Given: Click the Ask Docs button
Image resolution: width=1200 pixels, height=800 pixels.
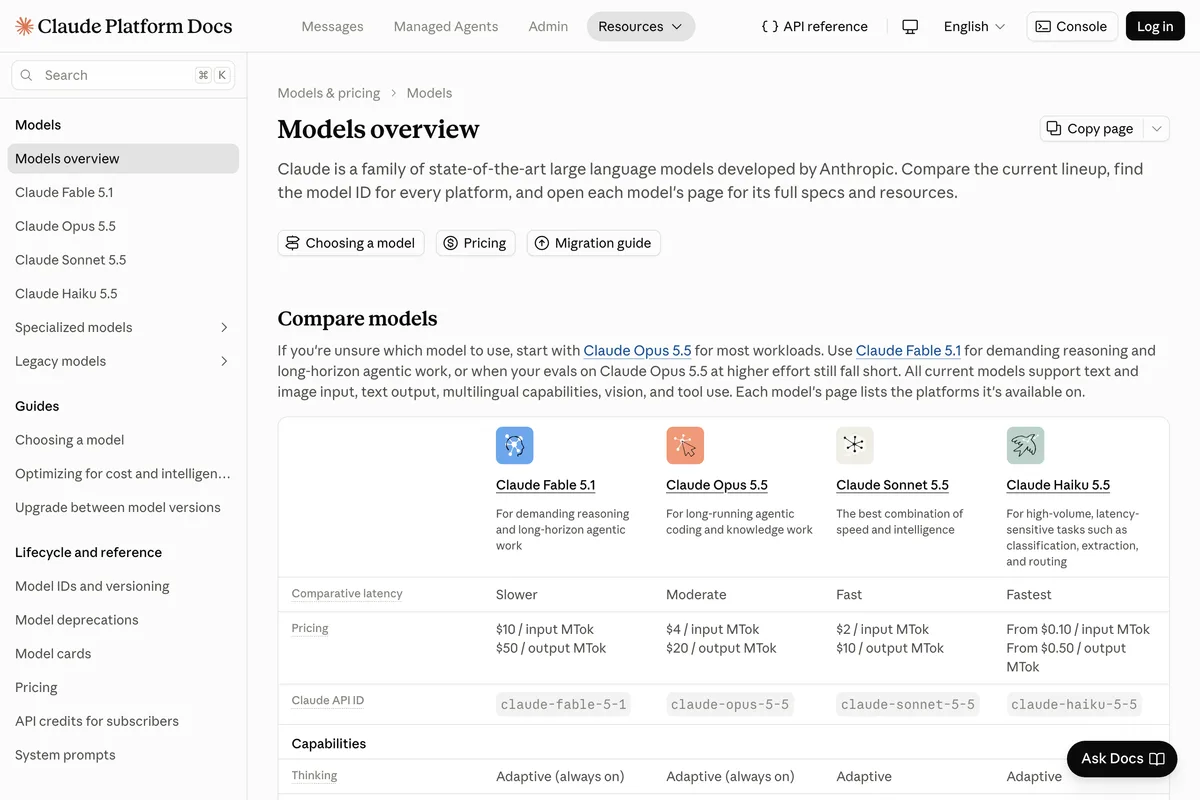Looking at the screenshot, I should pos(1122,759).
